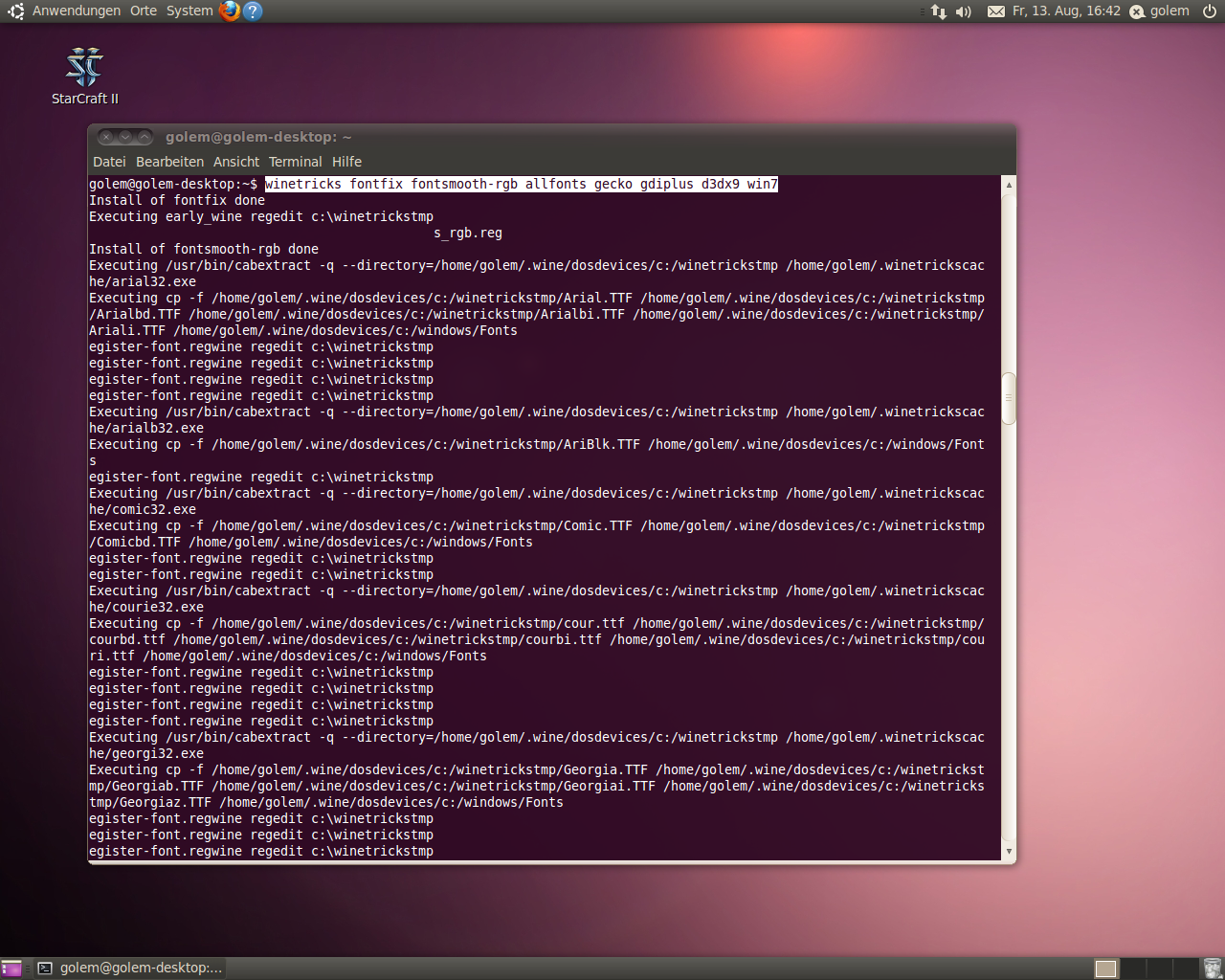Image resolution: width=1225 pixels, height=980 pixels.
Task: Open the Ansicht menu in terminal
Action: pyautogui.click(x=236, y=162)
